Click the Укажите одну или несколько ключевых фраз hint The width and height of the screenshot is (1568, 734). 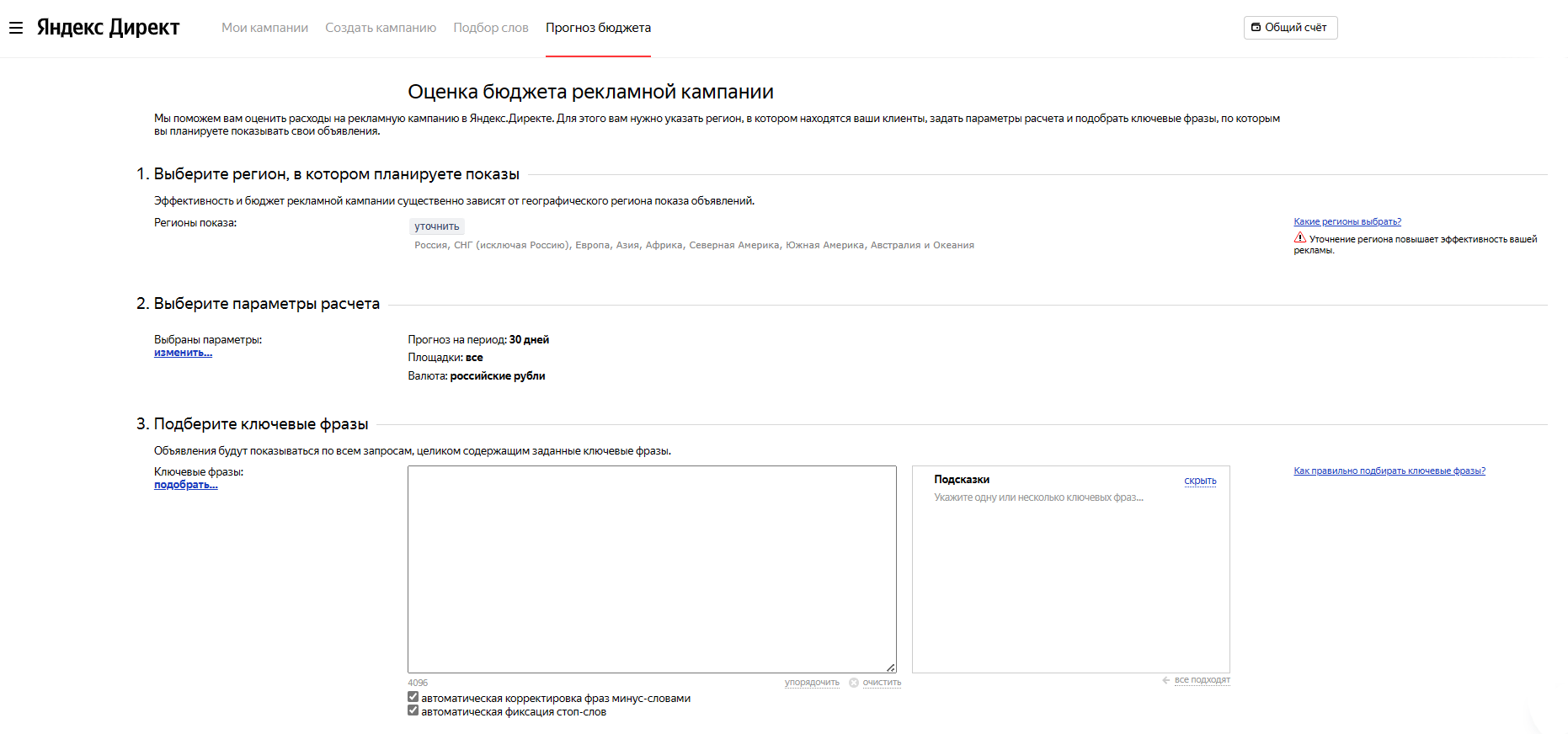(x=1038, y=497)
